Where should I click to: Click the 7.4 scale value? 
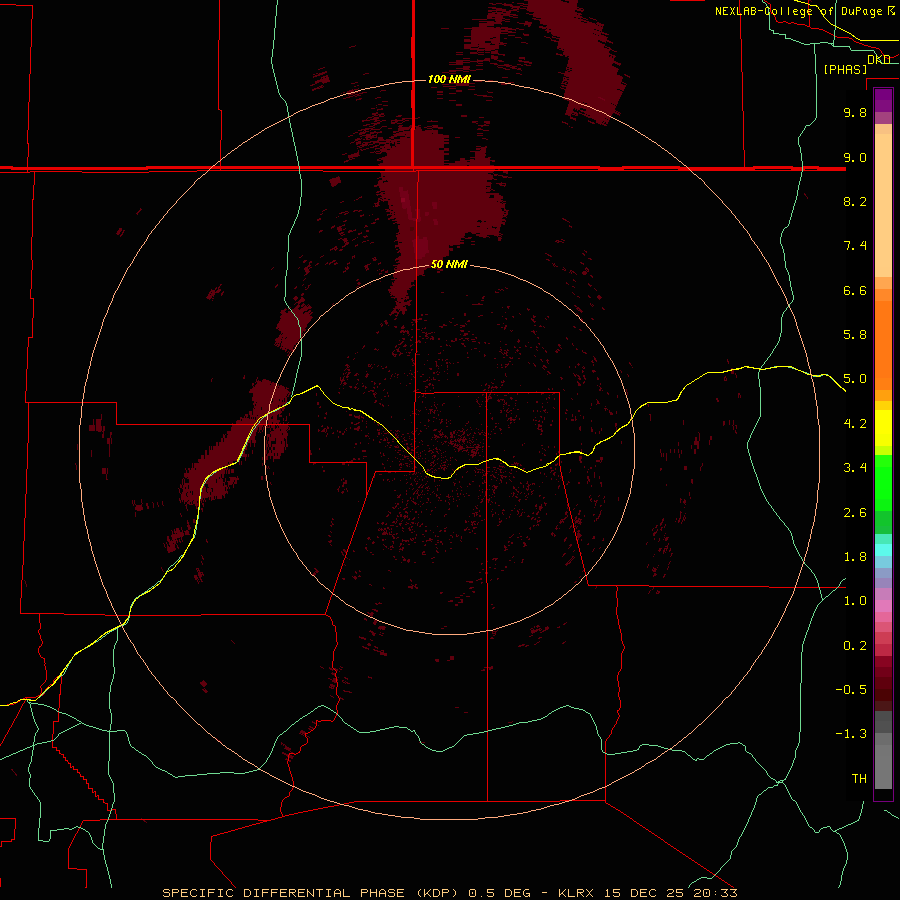(x=855, y=246)
